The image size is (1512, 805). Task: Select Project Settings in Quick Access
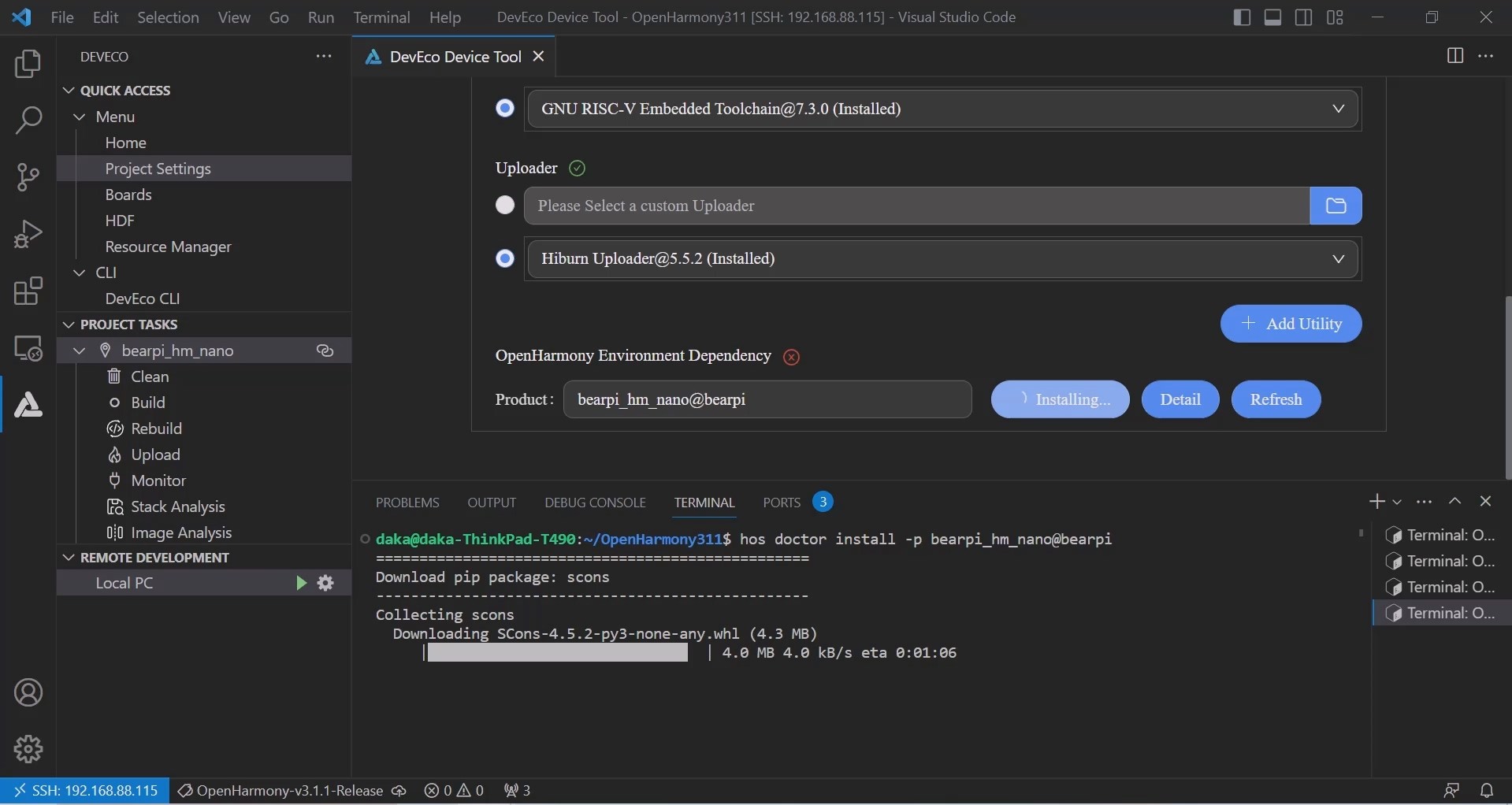[204, 169]
